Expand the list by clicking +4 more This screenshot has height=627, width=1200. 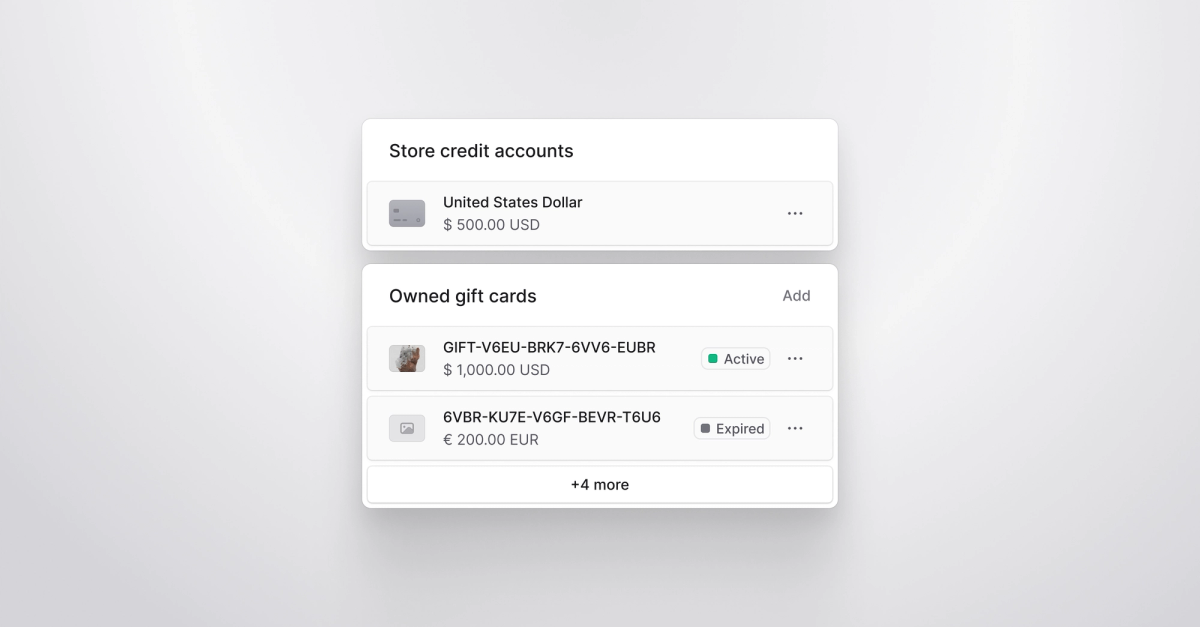(x=599, y=484)
